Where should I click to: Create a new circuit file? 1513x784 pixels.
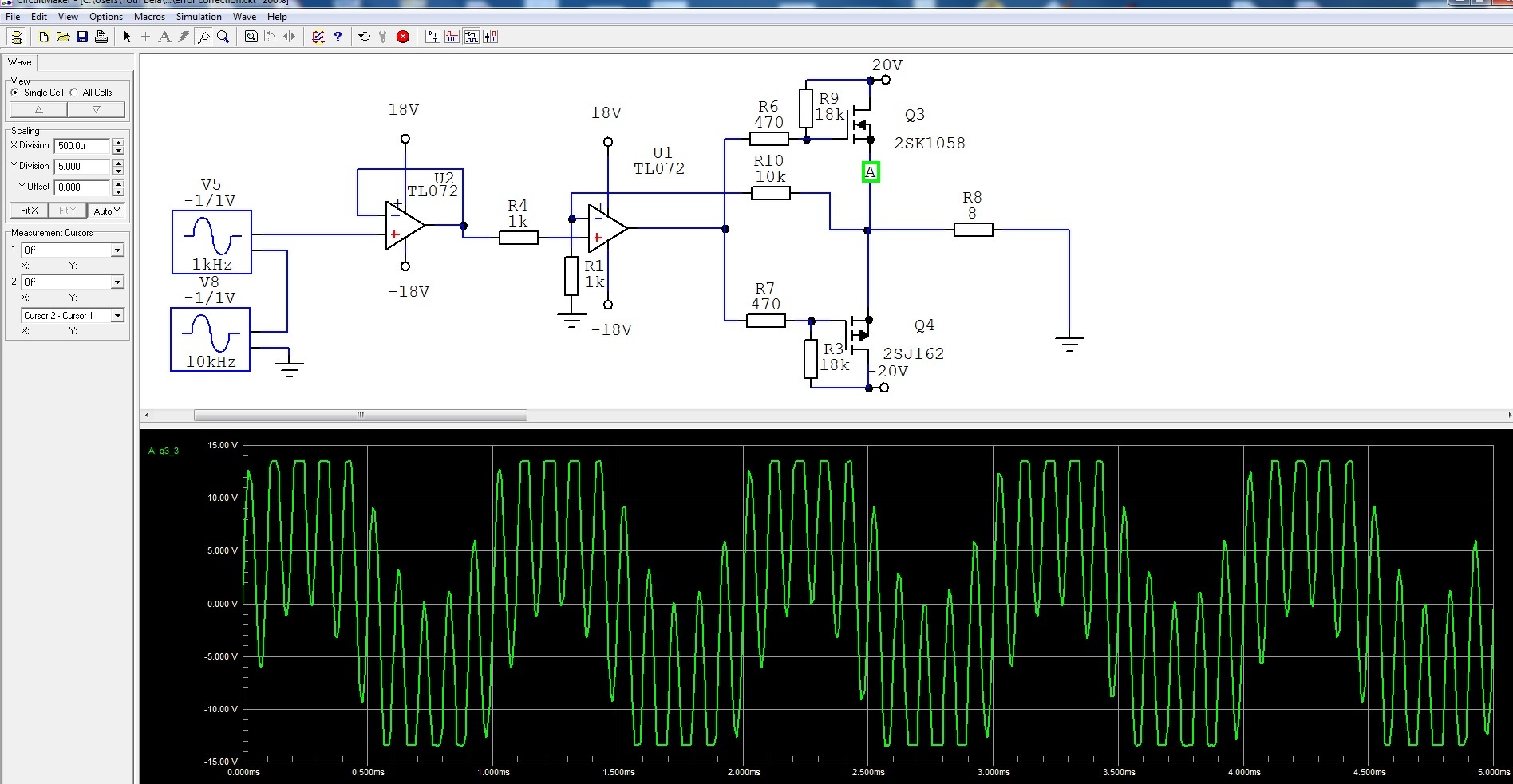pyautogui.click(x=44, y=37)
